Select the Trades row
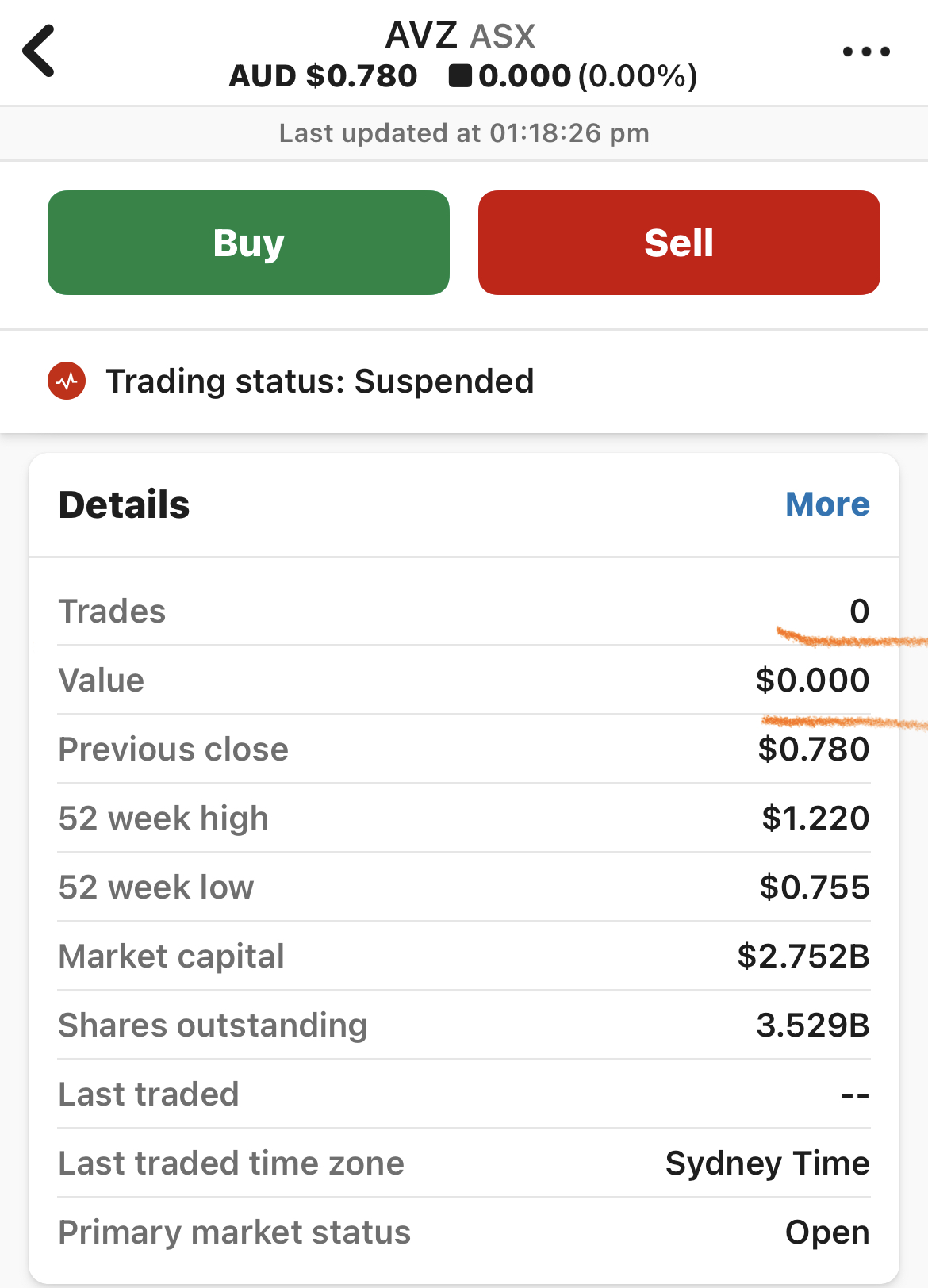Screen dimensions: 928x1288 (464, 611)
